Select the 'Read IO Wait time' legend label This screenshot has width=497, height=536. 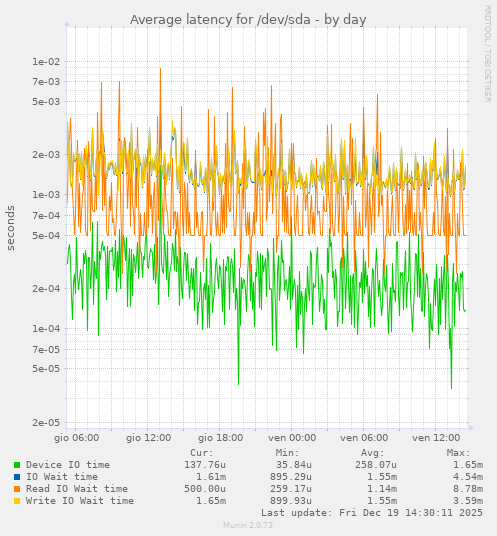pos(77,489)
